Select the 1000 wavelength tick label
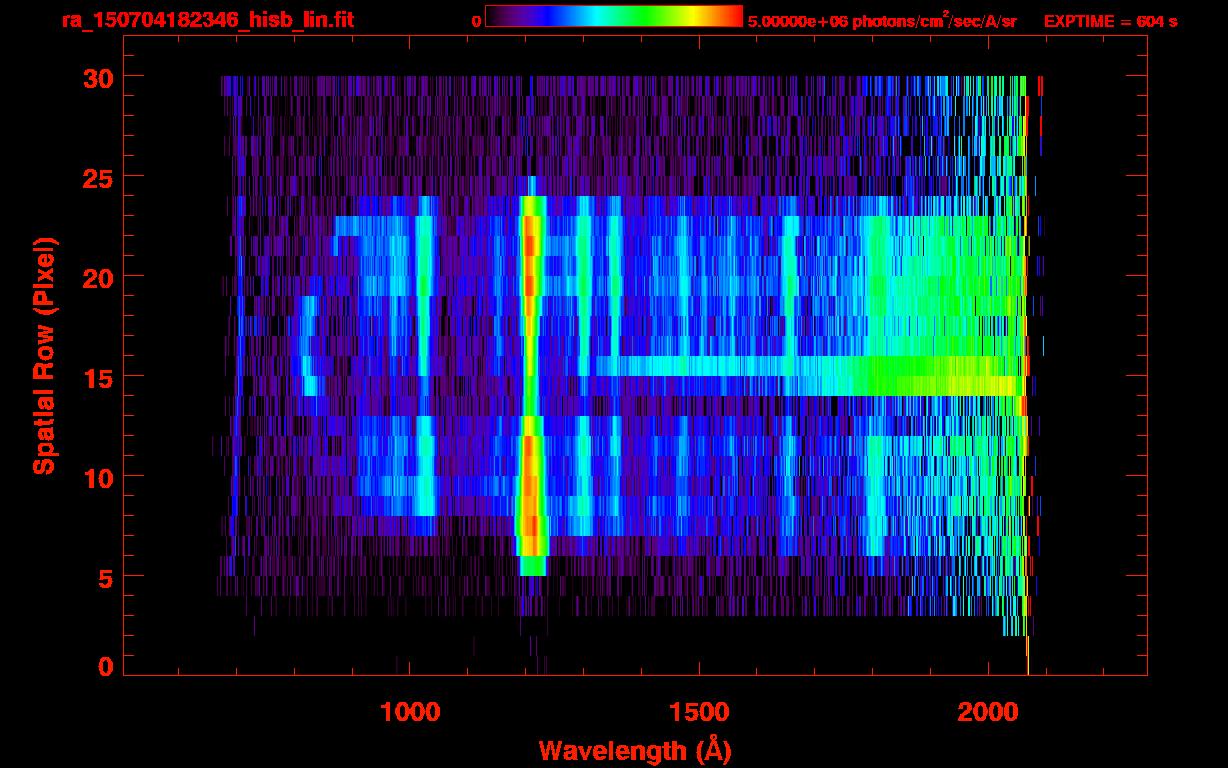 (x=410, y=712)
